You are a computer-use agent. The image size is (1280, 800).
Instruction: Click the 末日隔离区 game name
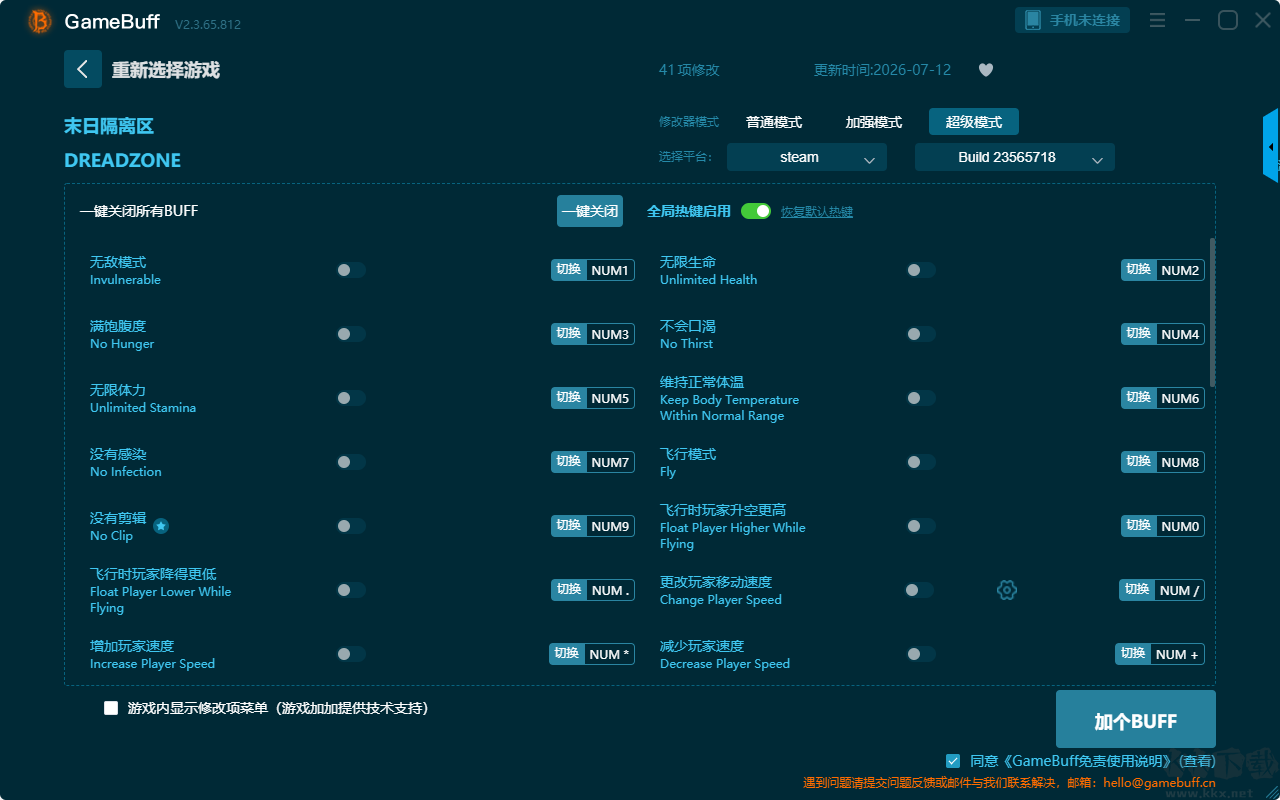(x=109, y=126)
